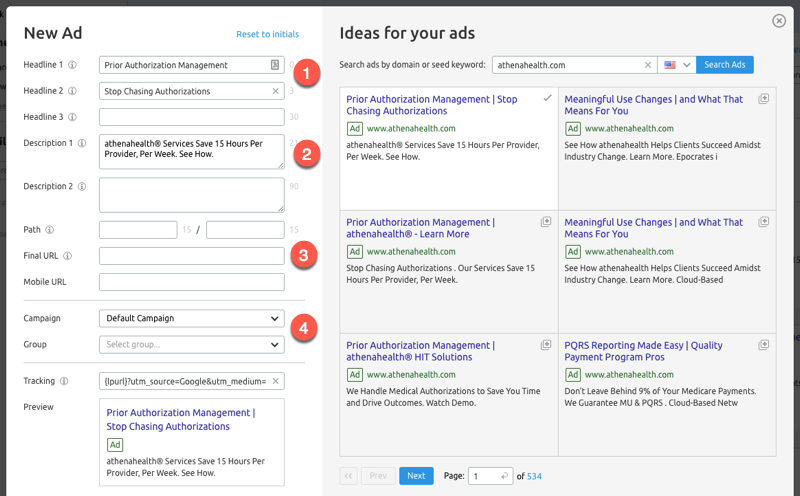Add the 'athenahealth® - Learn More' ad via its plus icon
The image size is (800, 496).
point(546,222)
